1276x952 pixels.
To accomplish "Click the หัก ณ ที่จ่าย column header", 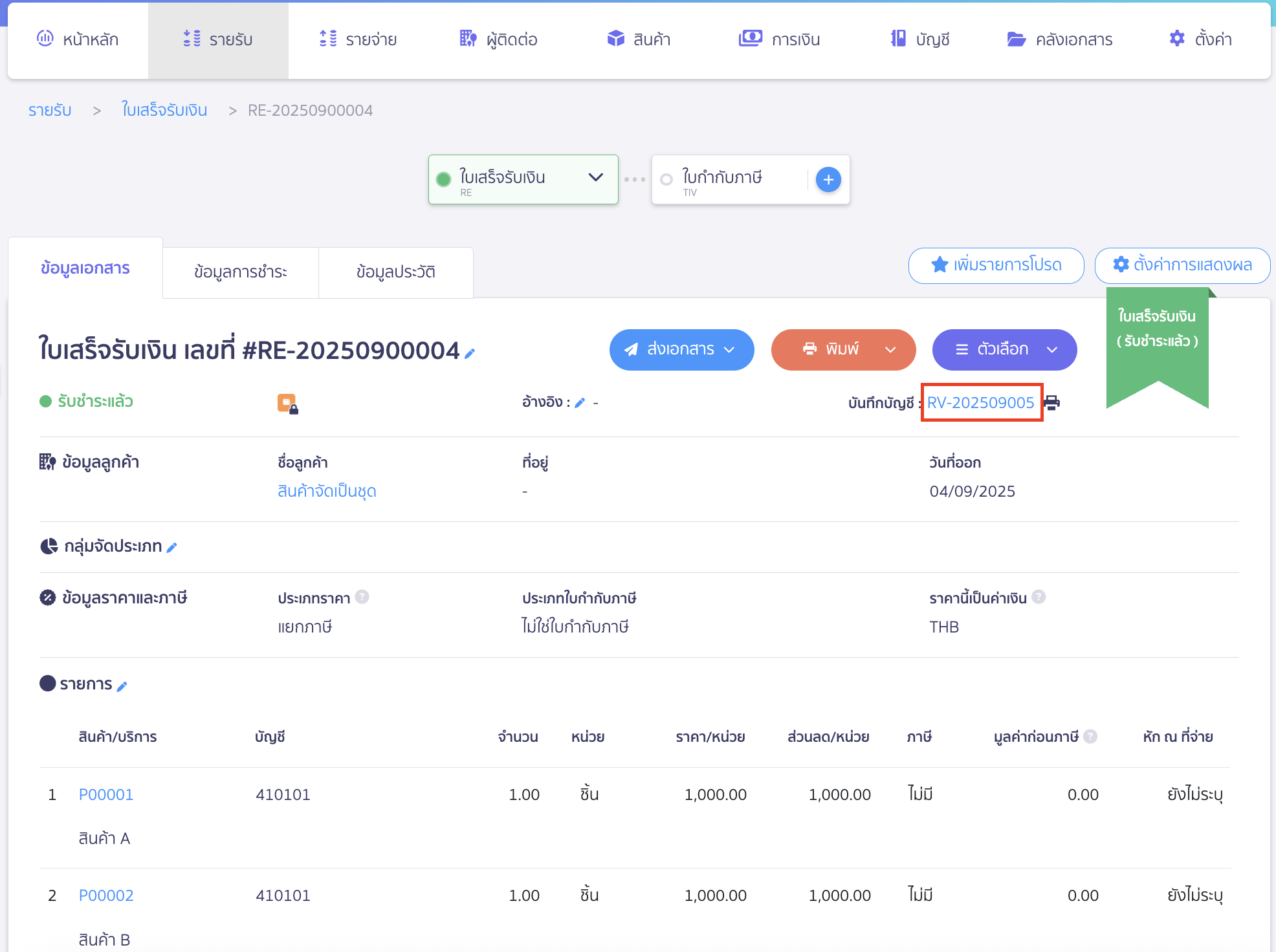I will pyautogui.click(x=1178, y=737).
